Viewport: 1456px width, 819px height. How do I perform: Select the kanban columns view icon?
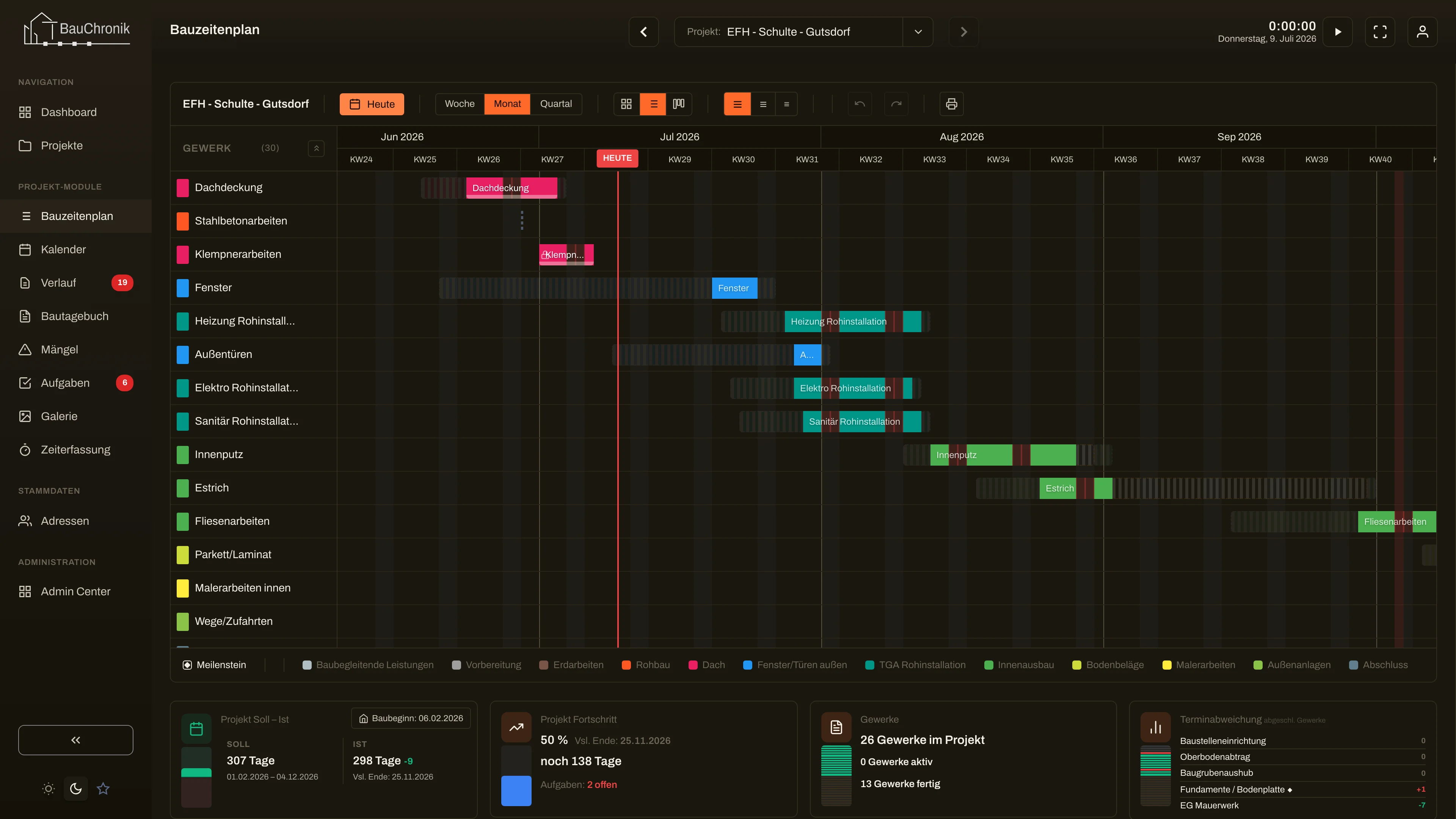(679, 104)
